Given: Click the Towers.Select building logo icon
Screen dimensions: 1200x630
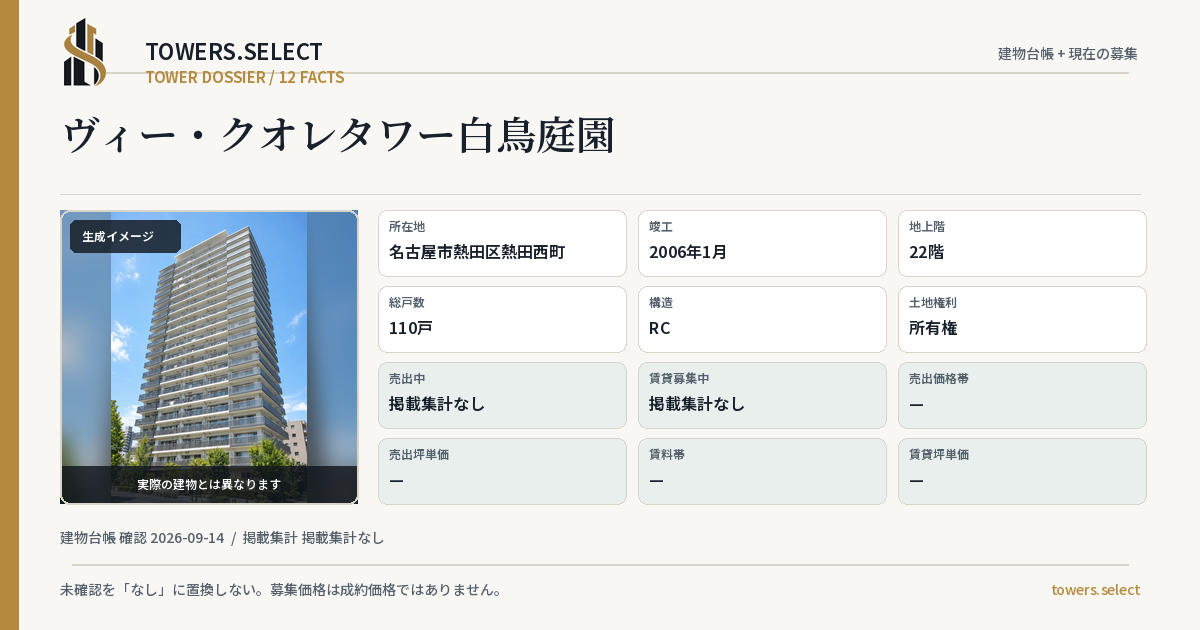Looking at the screenshot, I should [85, 52].
